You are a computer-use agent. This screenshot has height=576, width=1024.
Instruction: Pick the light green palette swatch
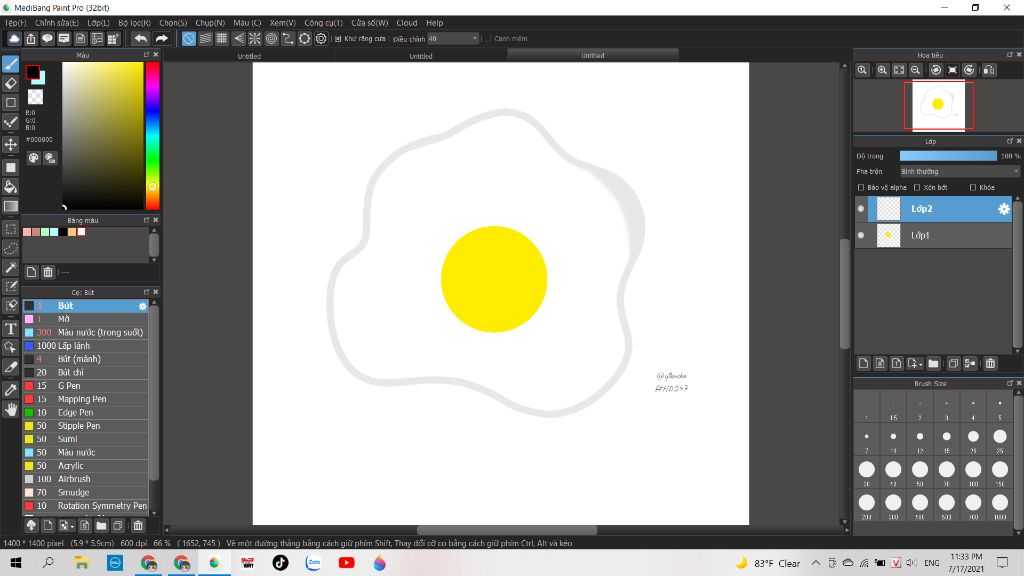45,232
